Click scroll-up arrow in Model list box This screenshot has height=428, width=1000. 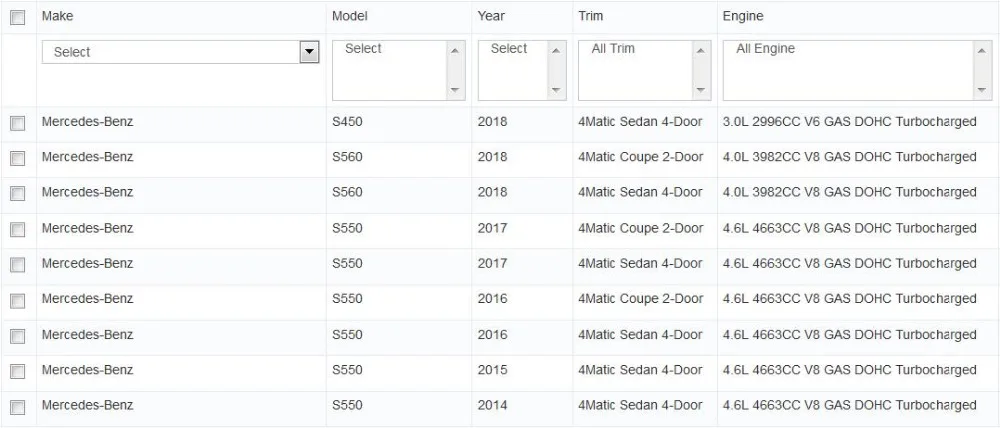(x=455, y=51)
